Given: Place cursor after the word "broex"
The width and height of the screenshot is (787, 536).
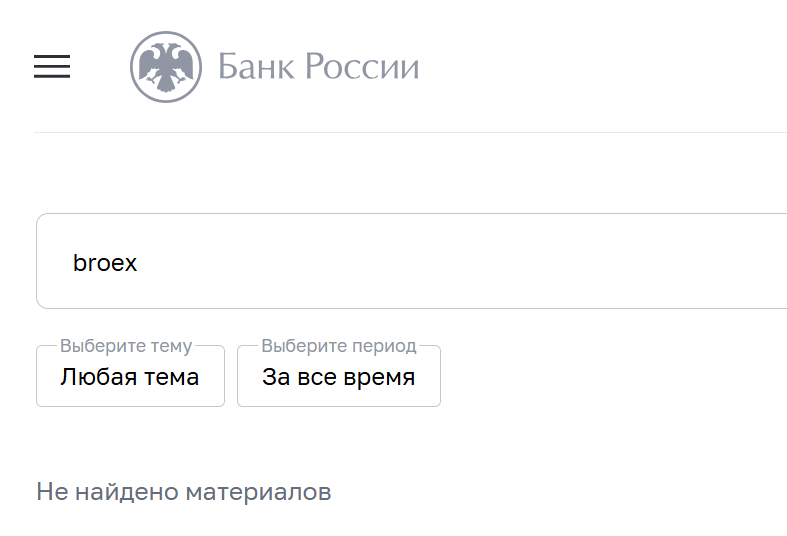Looking at the screenshot, I should pos(139,263).
